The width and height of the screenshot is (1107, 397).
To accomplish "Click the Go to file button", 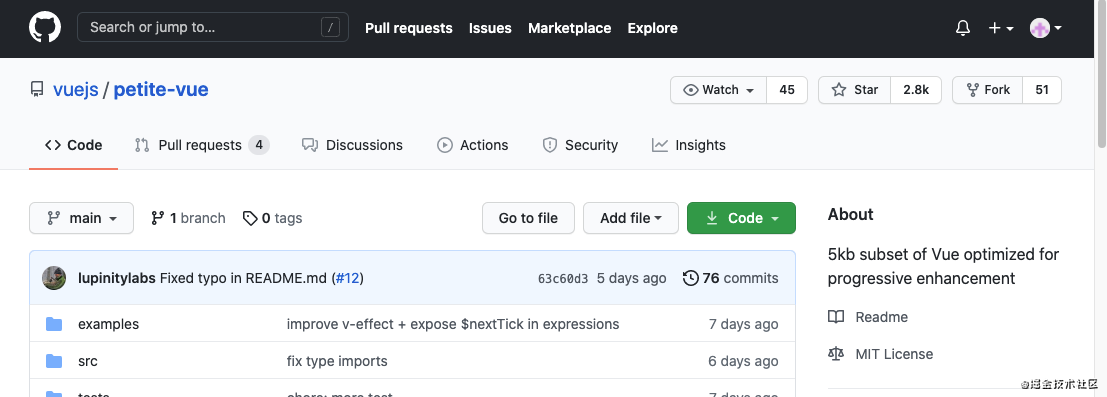I will point(528,218).
